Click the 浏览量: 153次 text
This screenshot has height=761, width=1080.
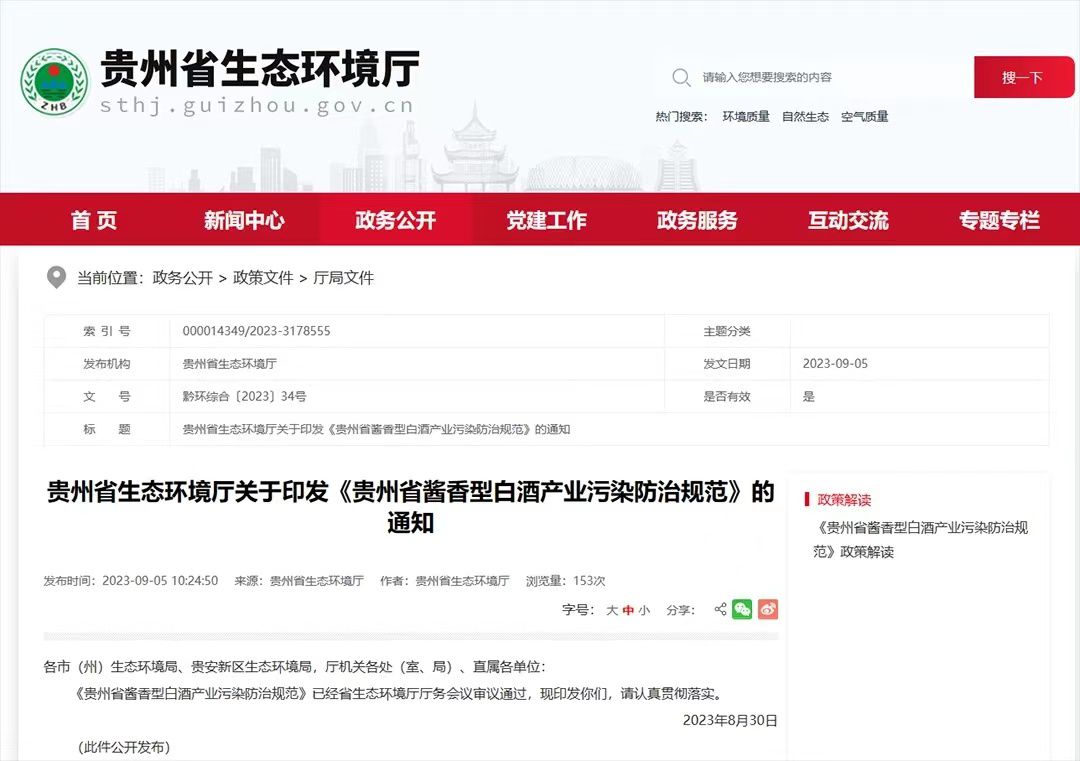tap(565, 581)
